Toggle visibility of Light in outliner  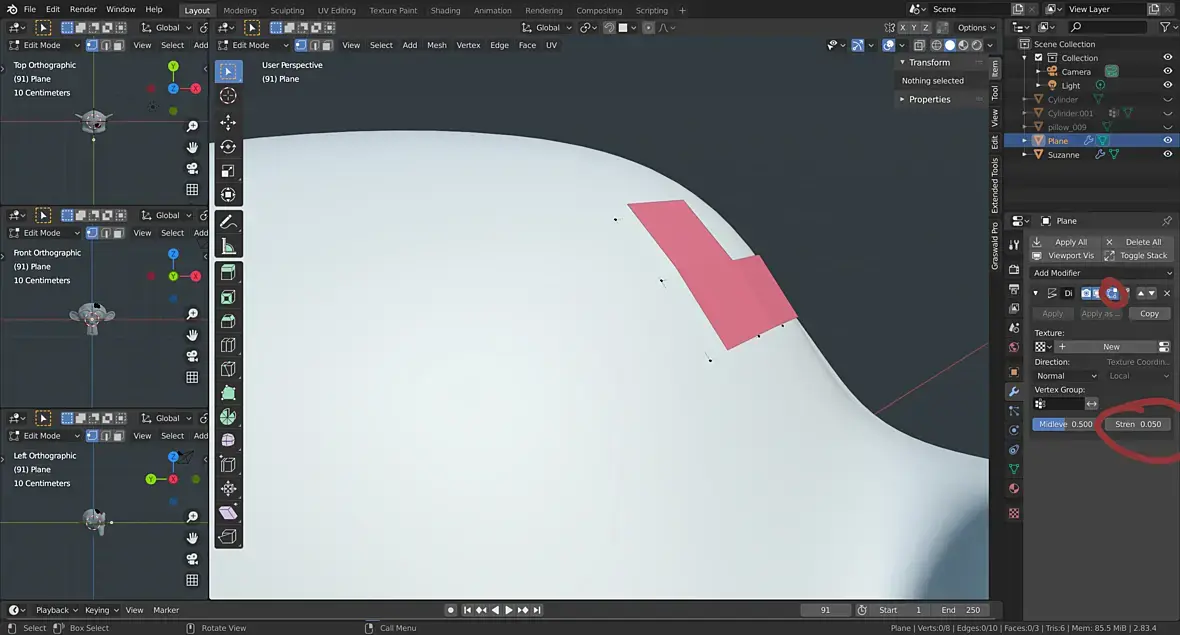click(x=1167, y=85)
